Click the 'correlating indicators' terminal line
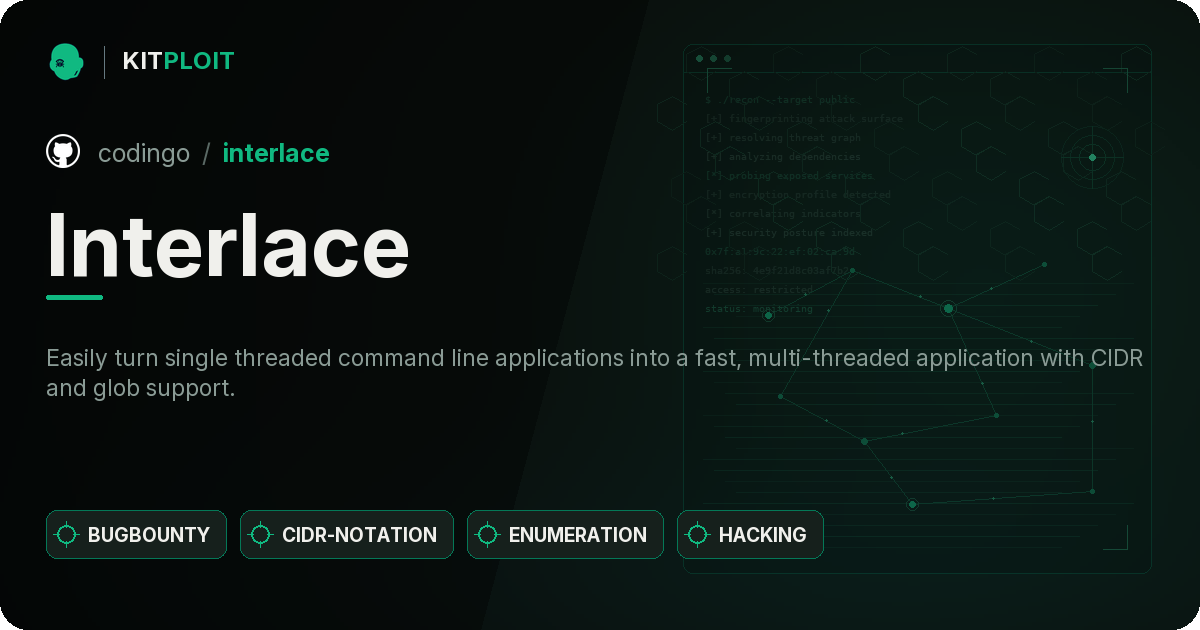The image size is (1200, 630). [x=782, y=214]
